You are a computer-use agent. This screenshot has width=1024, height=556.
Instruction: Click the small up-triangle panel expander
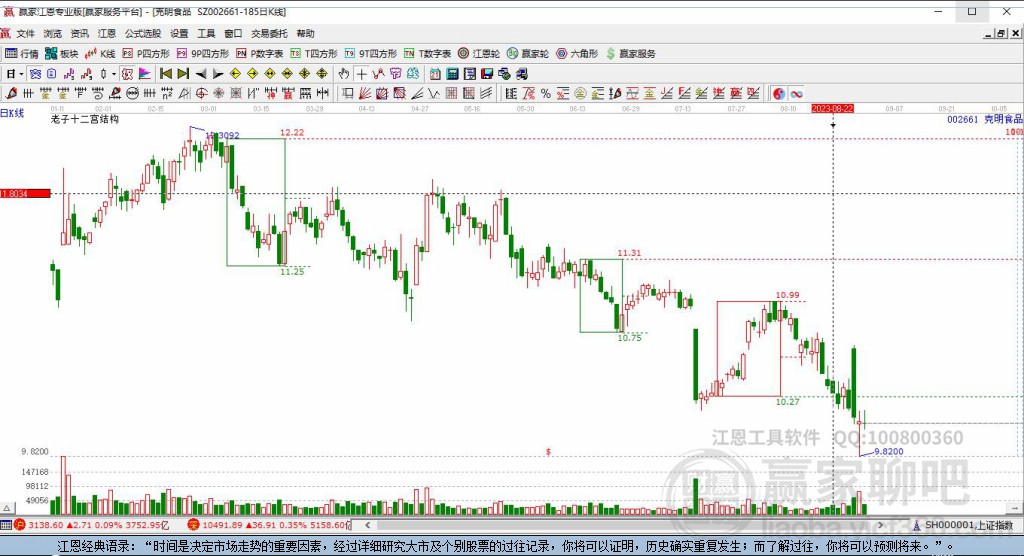tap(7, 508)
